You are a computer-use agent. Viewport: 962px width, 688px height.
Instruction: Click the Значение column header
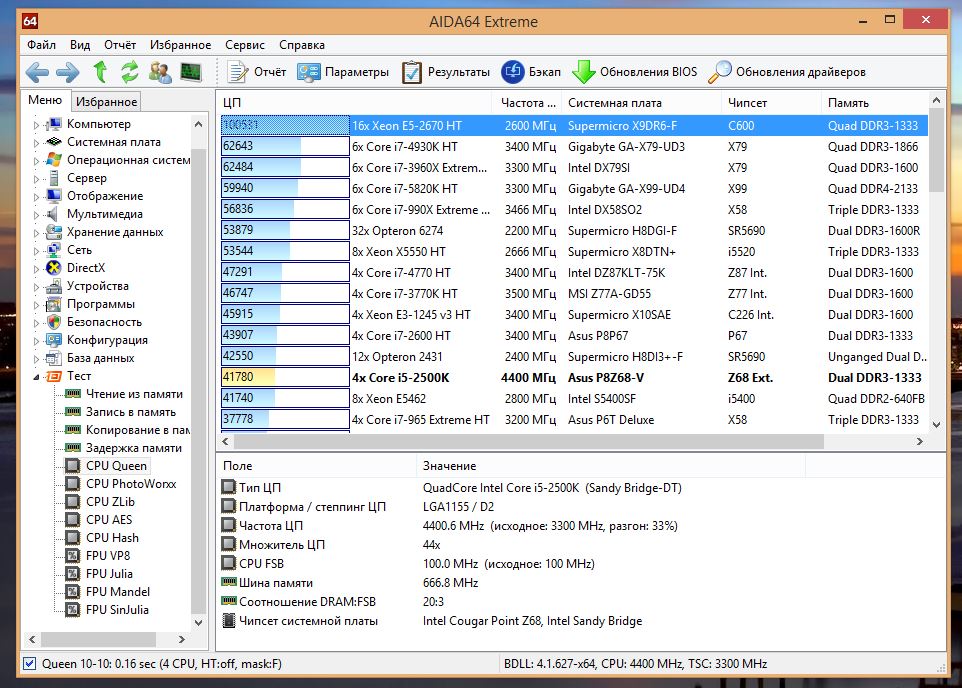point(611,466)
